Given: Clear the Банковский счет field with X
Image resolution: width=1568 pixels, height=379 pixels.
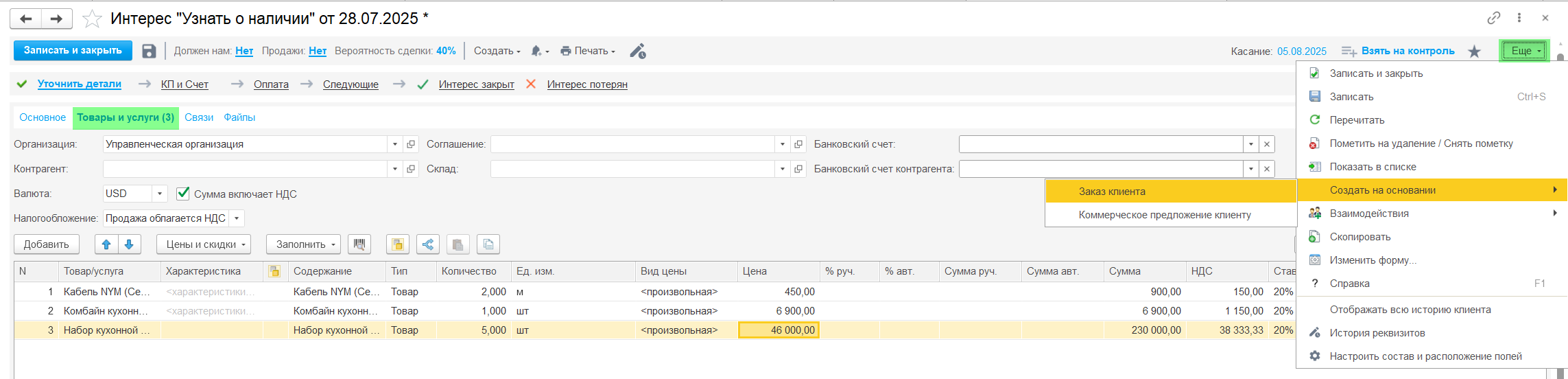Looking at the screenshot, I should click(x=1266, y=144).
